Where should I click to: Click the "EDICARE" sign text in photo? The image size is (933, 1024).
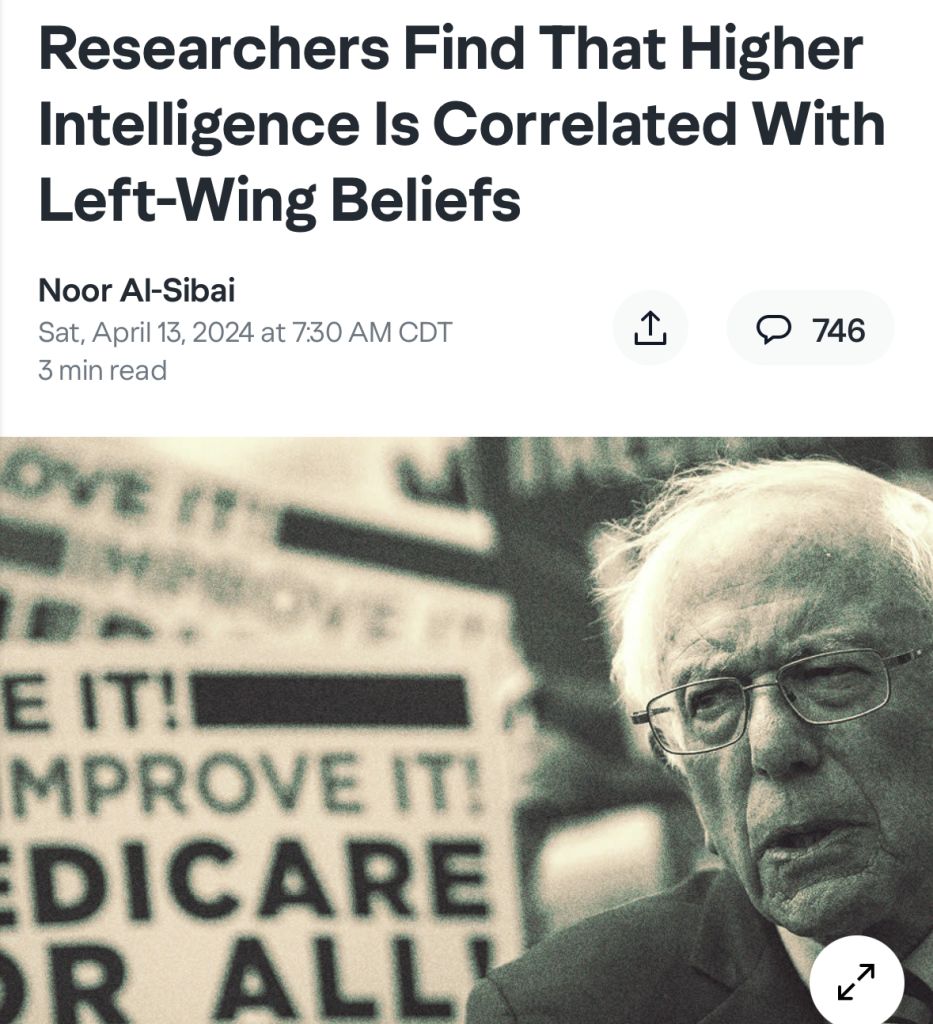(x=243, y=880)
